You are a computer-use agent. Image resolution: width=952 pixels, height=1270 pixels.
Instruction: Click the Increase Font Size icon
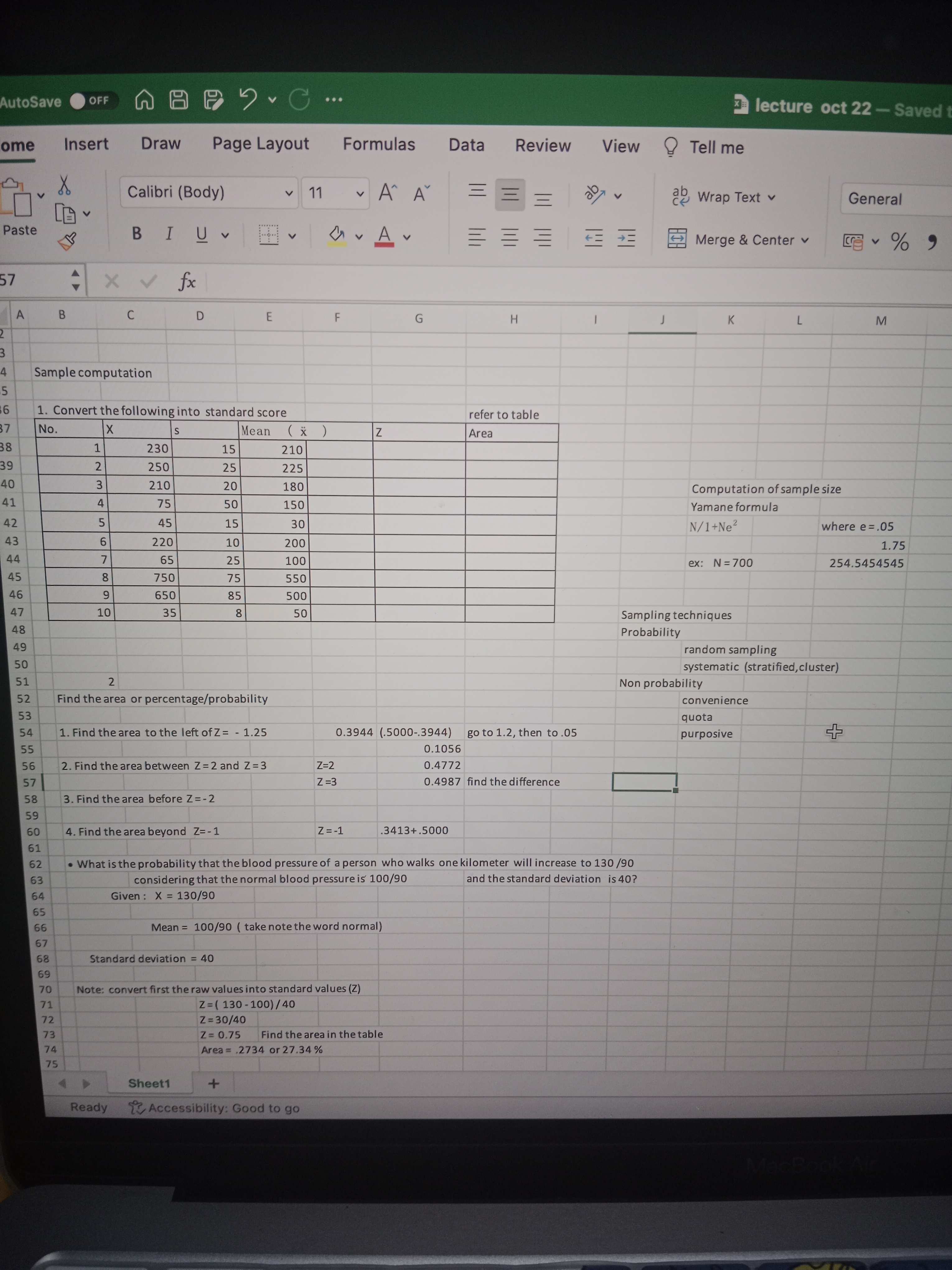[387, 193]
